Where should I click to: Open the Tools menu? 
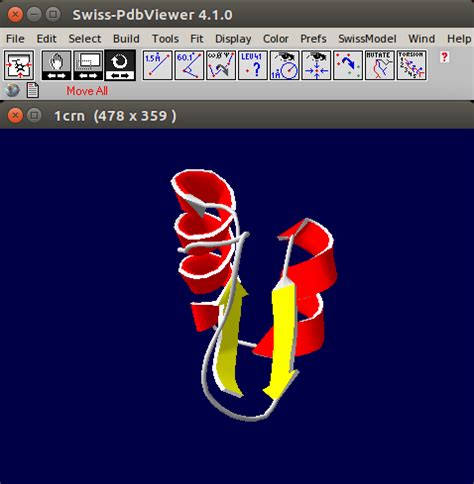pos(165,39)
